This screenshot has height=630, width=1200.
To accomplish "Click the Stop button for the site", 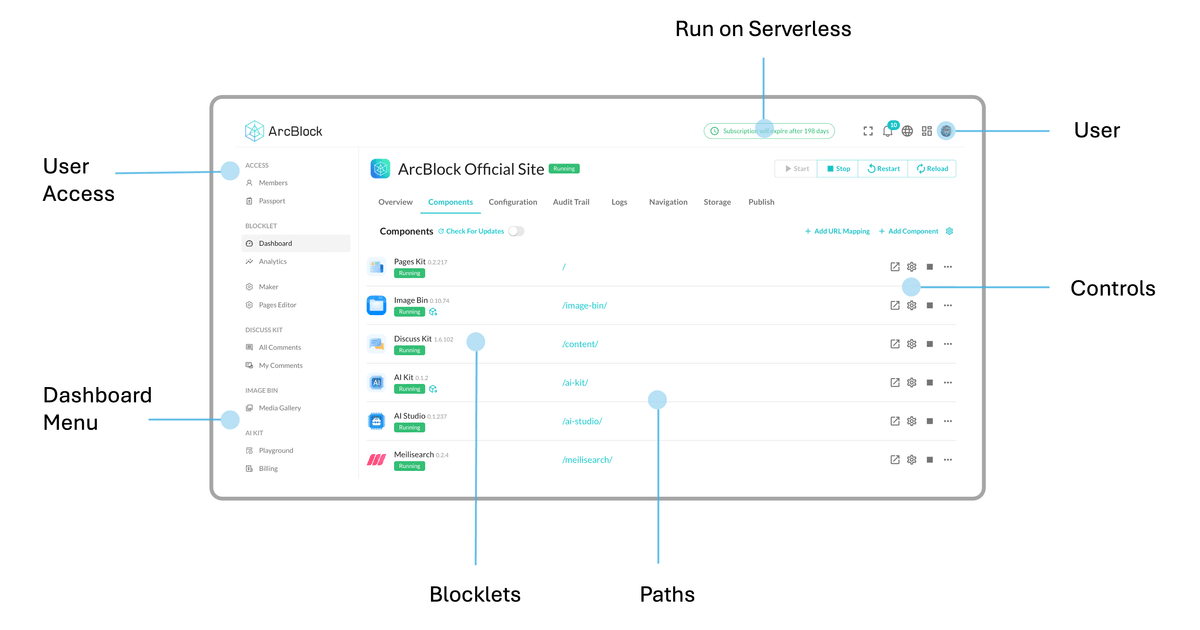I will 838,169.
